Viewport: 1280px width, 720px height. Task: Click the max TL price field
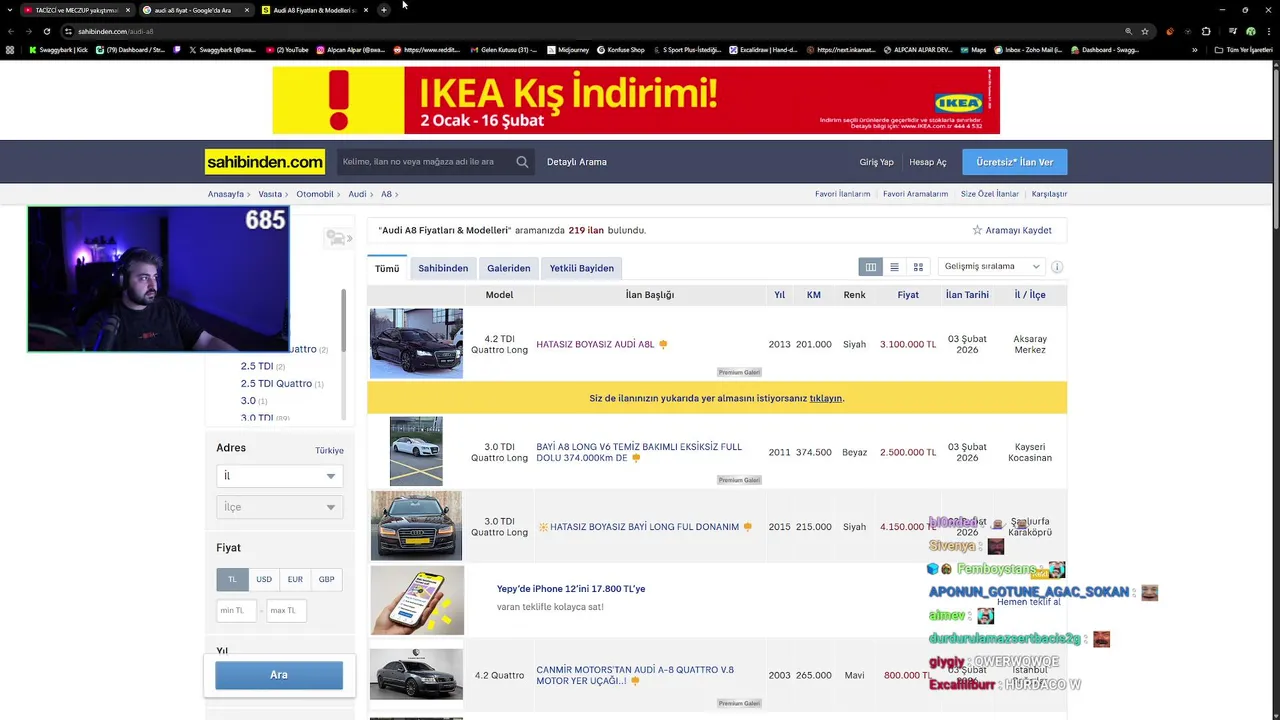[x=286, y=610]
